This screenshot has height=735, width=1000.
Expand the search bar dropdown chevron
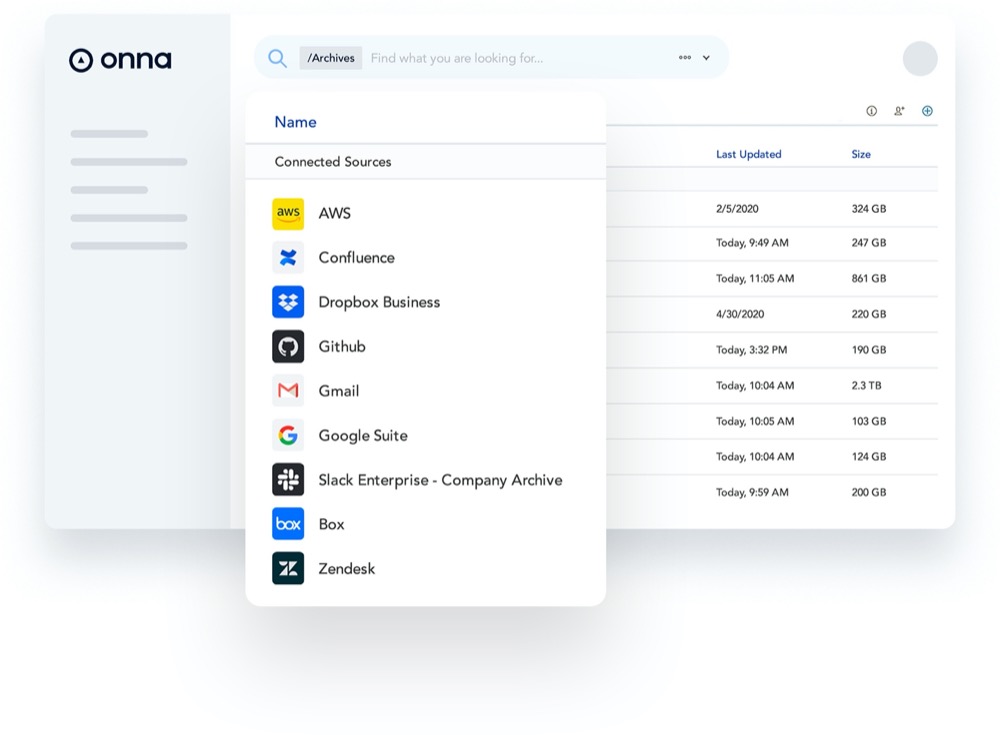tap(706, 58)
